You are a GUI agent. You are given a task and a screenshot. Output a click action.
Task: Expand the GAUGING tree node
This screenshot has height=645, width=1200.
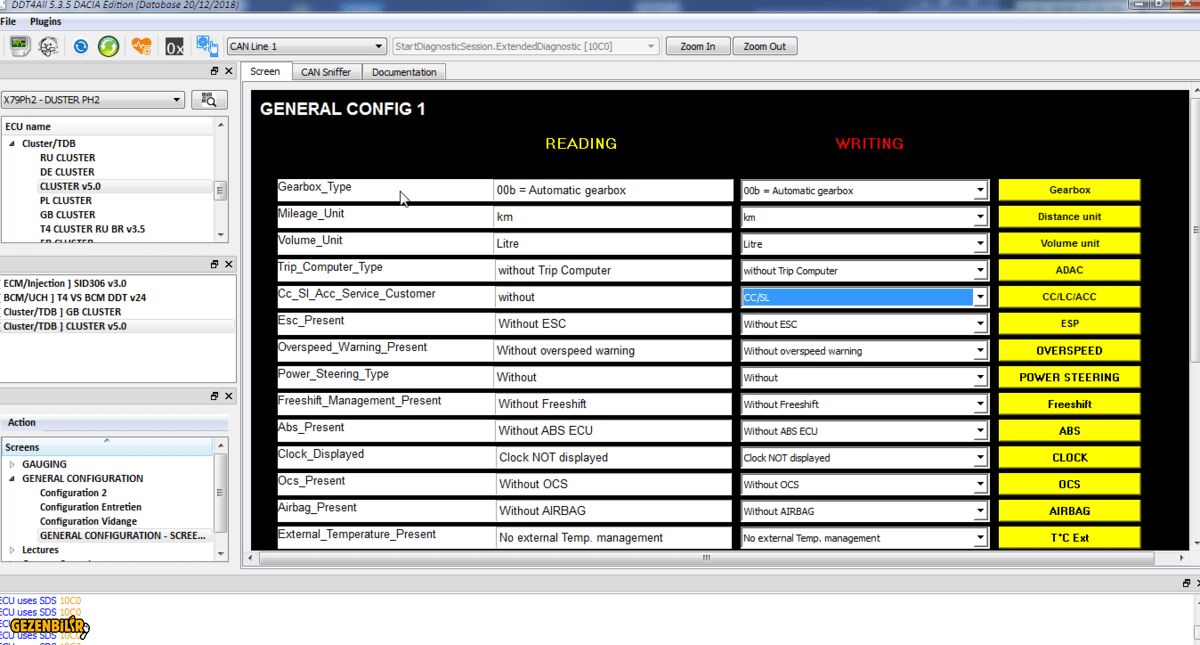click(x=12, y=464)
